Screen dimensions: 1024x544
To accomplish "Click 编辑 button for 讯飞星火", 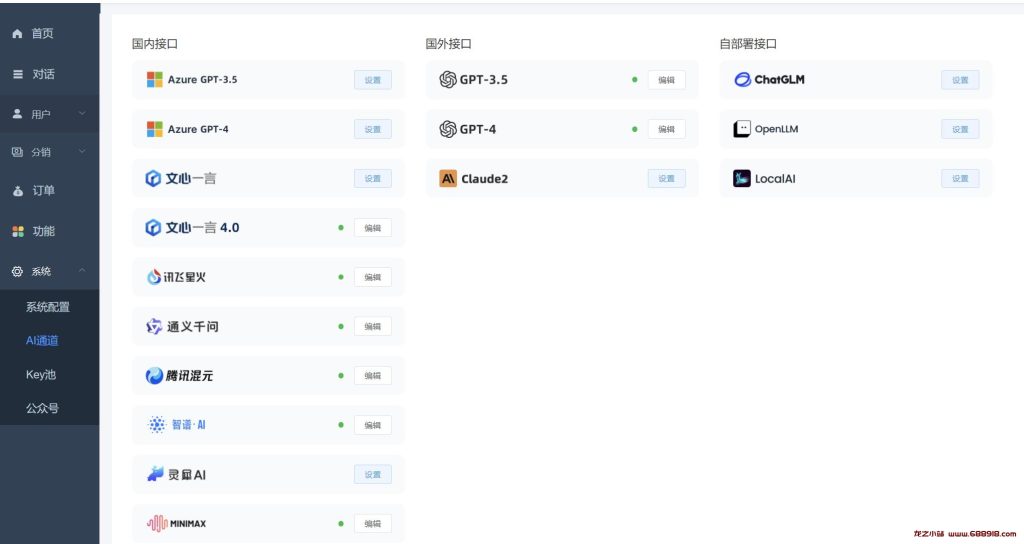I will click(x=373, y=277).
